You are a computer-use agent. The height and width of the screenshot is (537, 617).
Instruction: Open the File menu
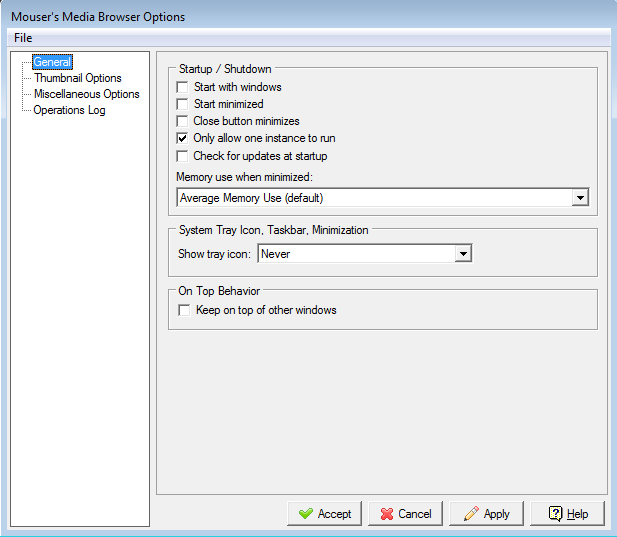click(x=23, y=38)
